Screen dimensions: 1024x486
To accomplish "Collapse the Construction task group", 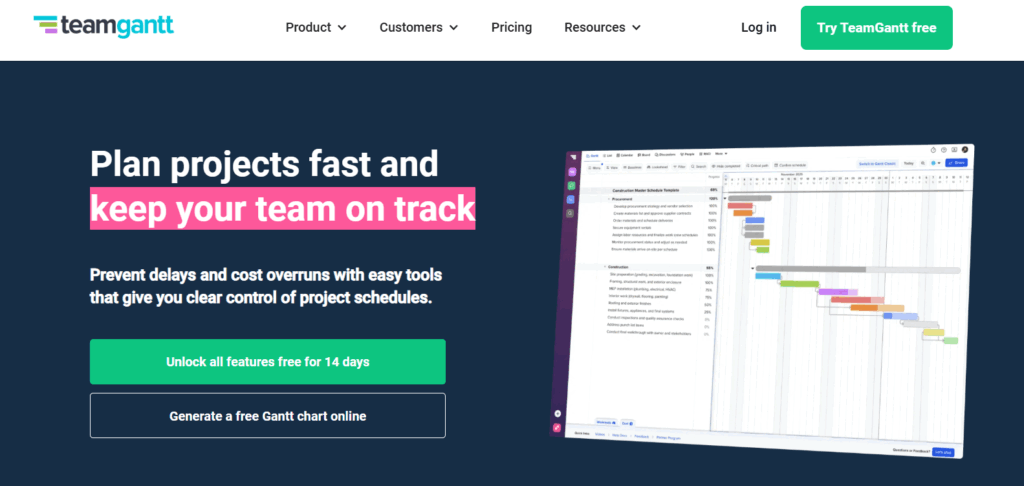I will (604, 267).
